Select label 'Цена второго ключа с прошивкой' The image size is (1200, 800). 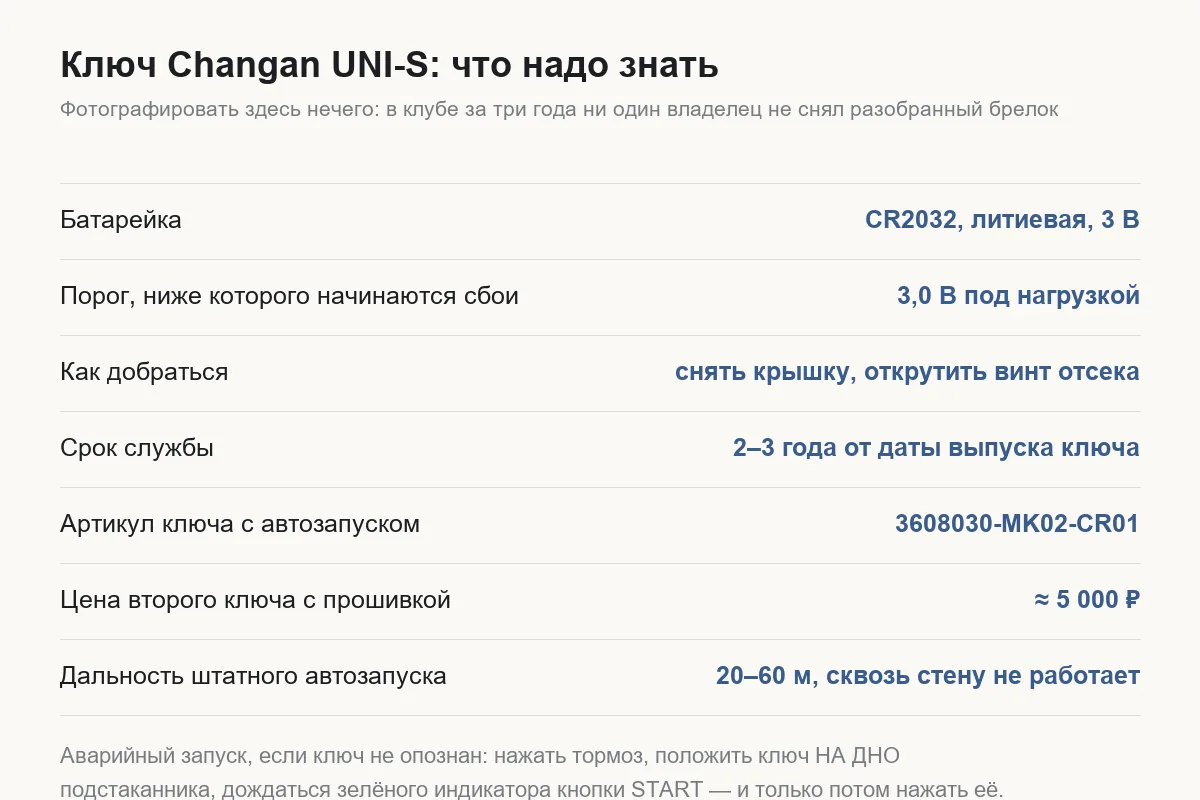(x=255, y=600)
